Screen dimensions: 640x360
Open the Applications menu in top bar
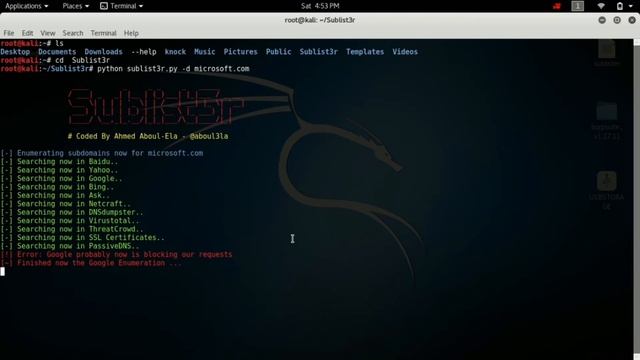pyautogui.click(x=27, y=6)
